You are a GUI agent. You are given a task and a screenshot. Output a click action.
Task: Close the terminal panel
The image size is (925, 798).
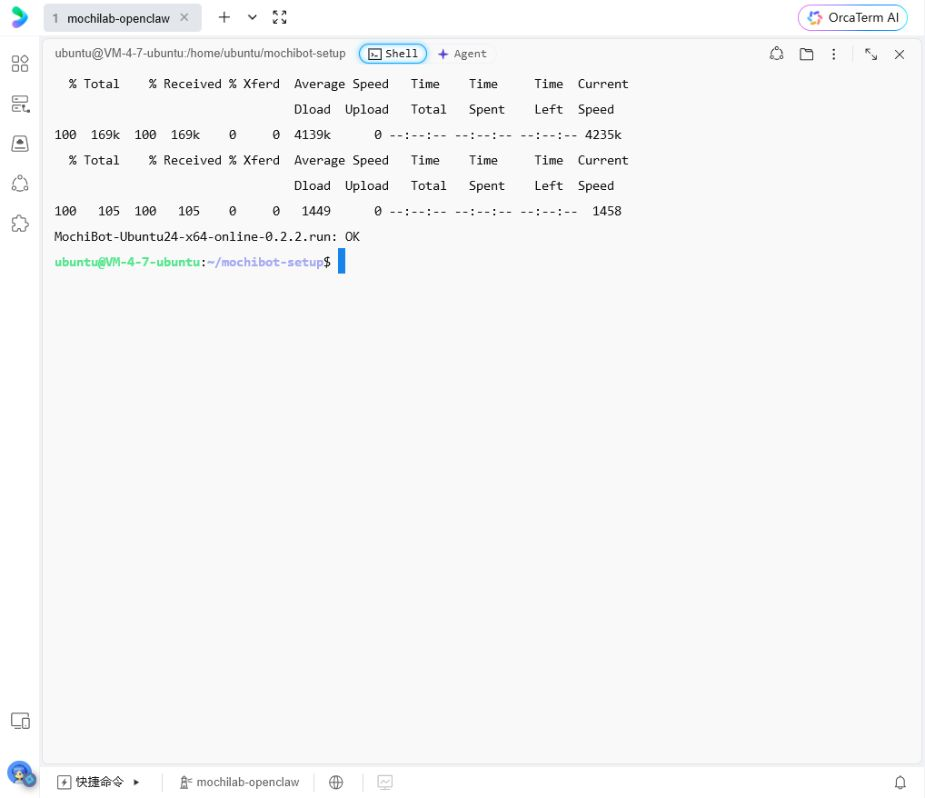click(x=899, y=54)
